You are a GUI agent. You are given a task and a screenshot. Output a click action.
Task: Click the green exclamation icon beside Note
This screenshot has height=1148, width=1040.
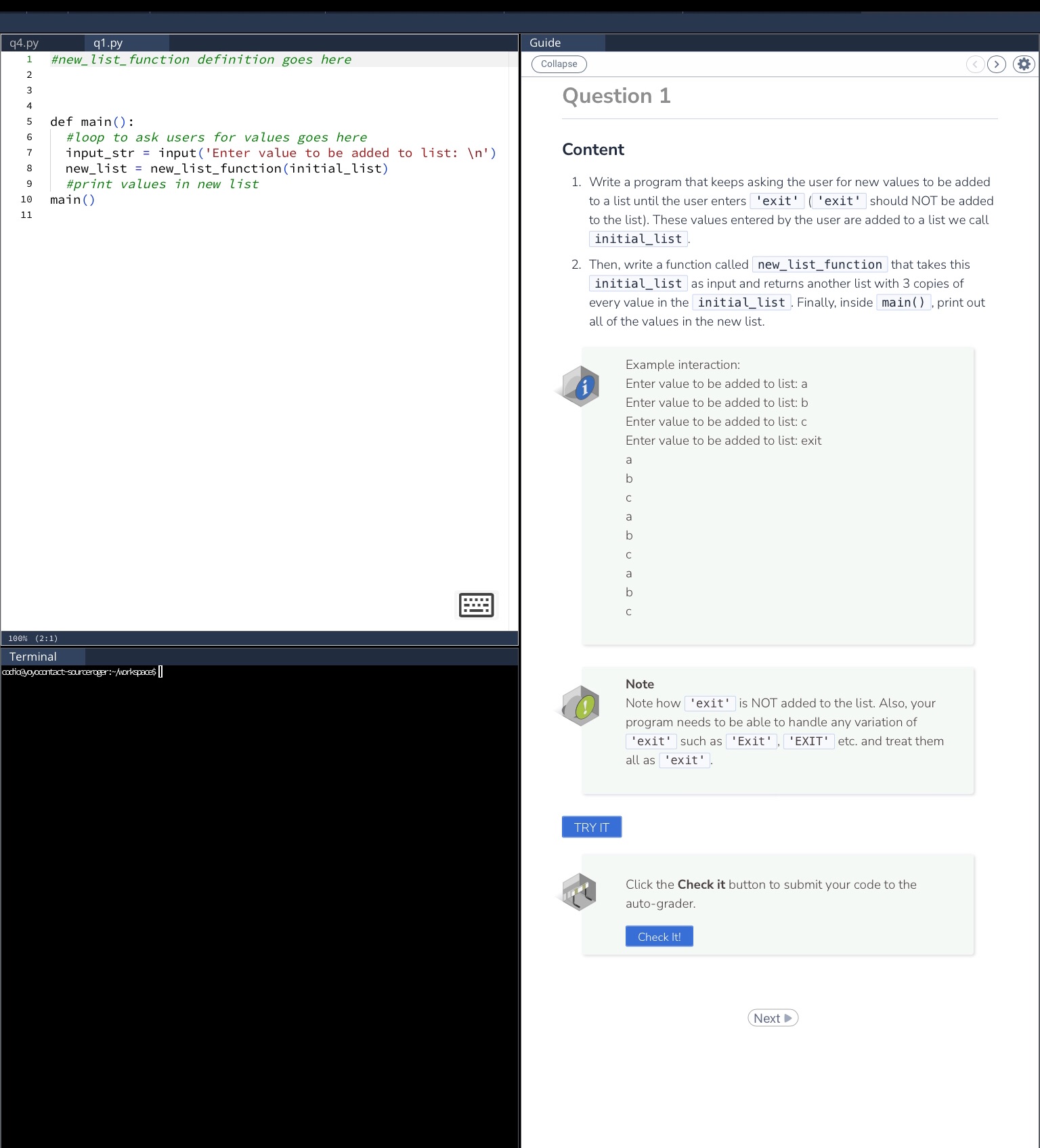580,706
